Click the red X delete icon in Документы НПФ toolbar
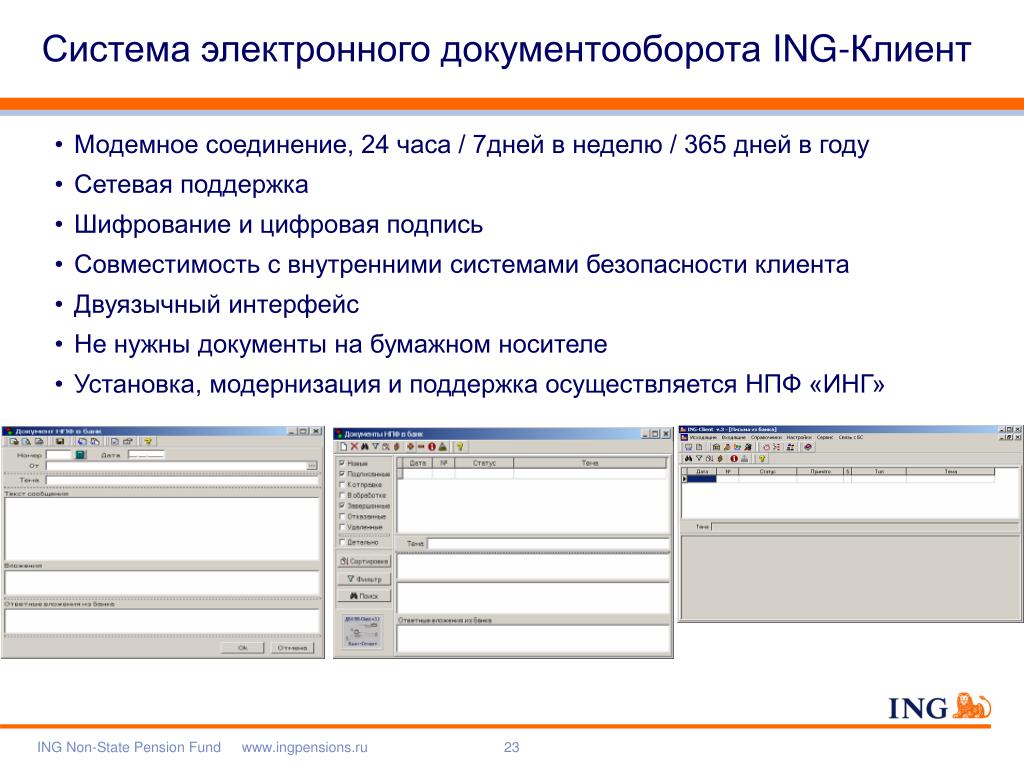Image resolution: width=1024 pixels, height=768 pixels. pos(354,447)
